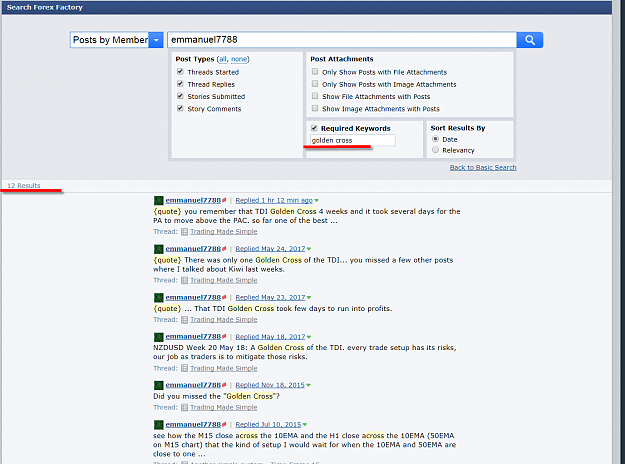Viewport: 625px width, 464px height.
Task: Click thread icon under the 1 hr ago post
Action: pyautogui.click(x=184, y=232)
